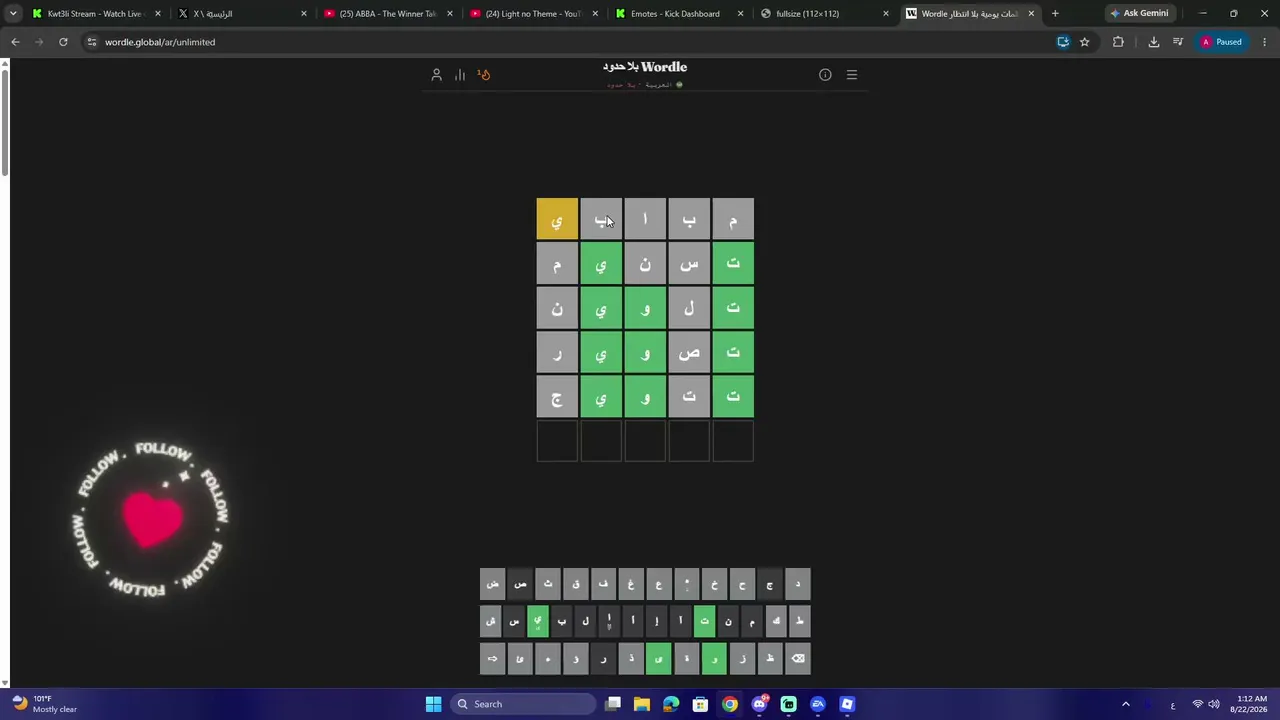Viewport: 1280px width, 720px height.
Task: Open the Wordle info help icon
Action: click(825, 75)
